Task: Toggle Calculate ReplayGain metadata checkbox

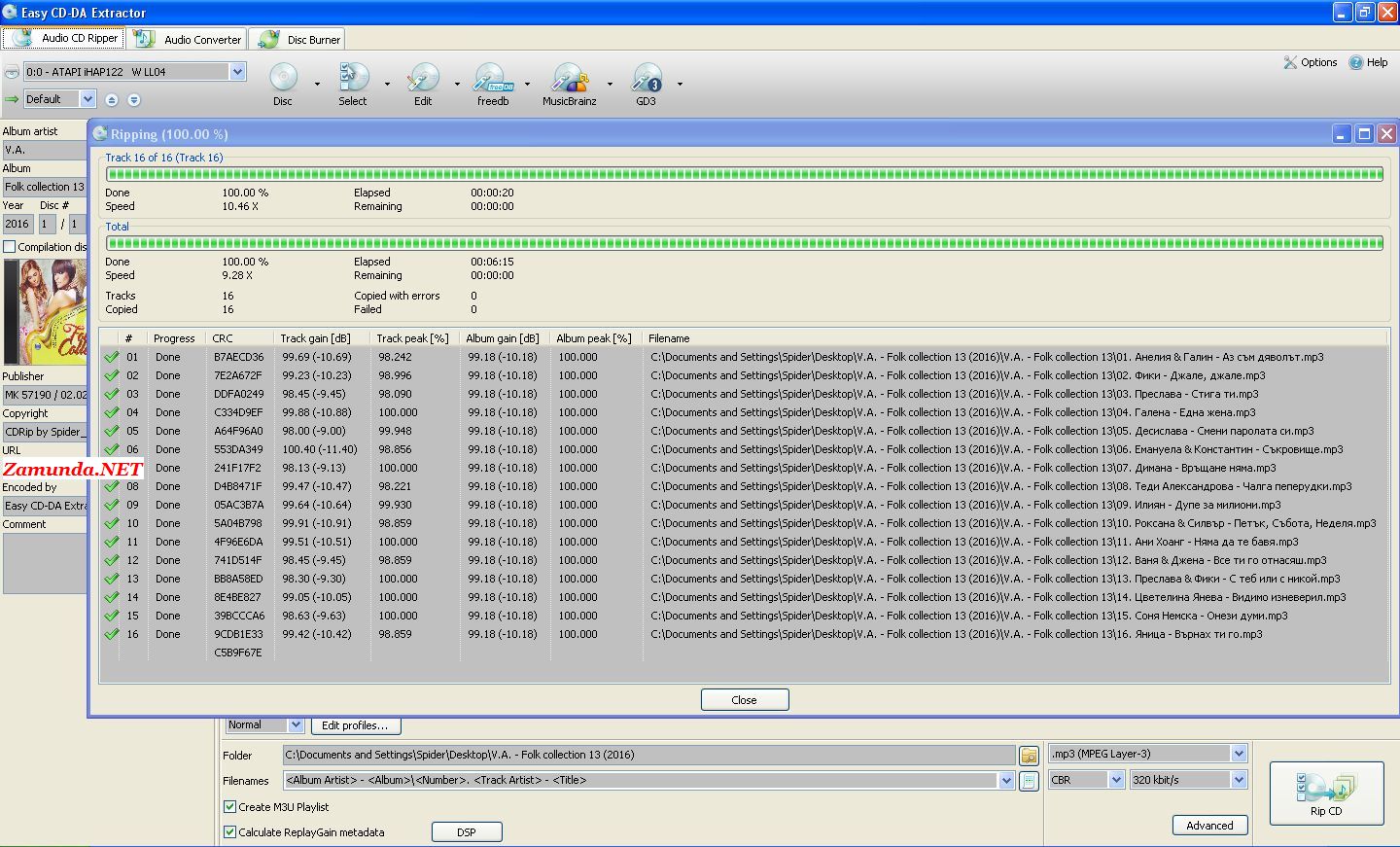Action: pos(230,832)
